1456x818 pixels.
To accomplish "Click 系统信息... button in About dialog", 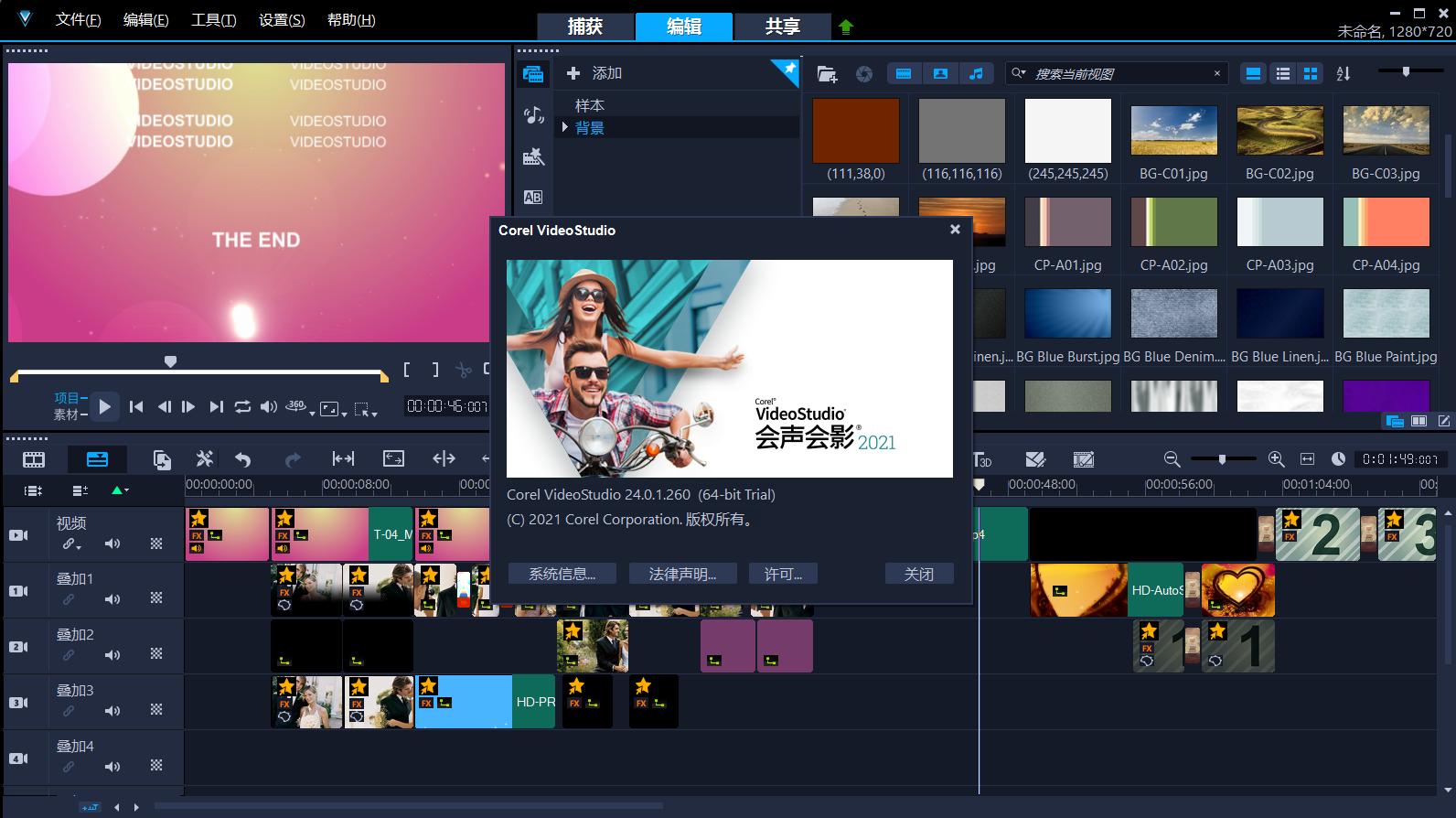I will click(x=562, y=574).
